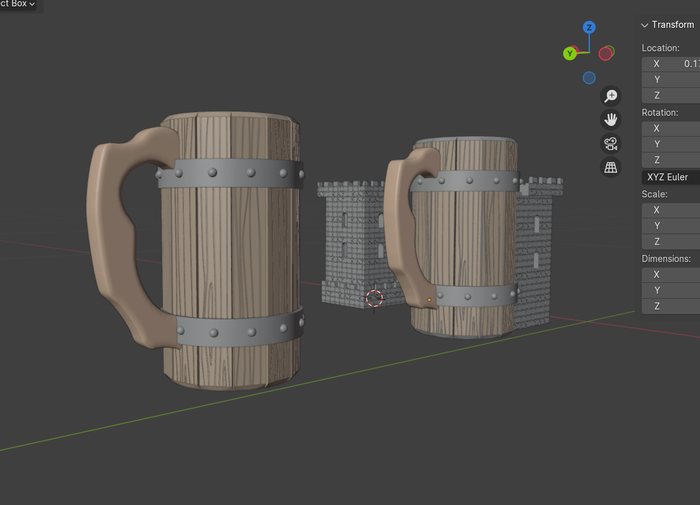Image resolution: width=700 pixels, height=505 pixels.
Task: Click the negative Z circle at the gizmo bottom
Action: pos(589,78)
